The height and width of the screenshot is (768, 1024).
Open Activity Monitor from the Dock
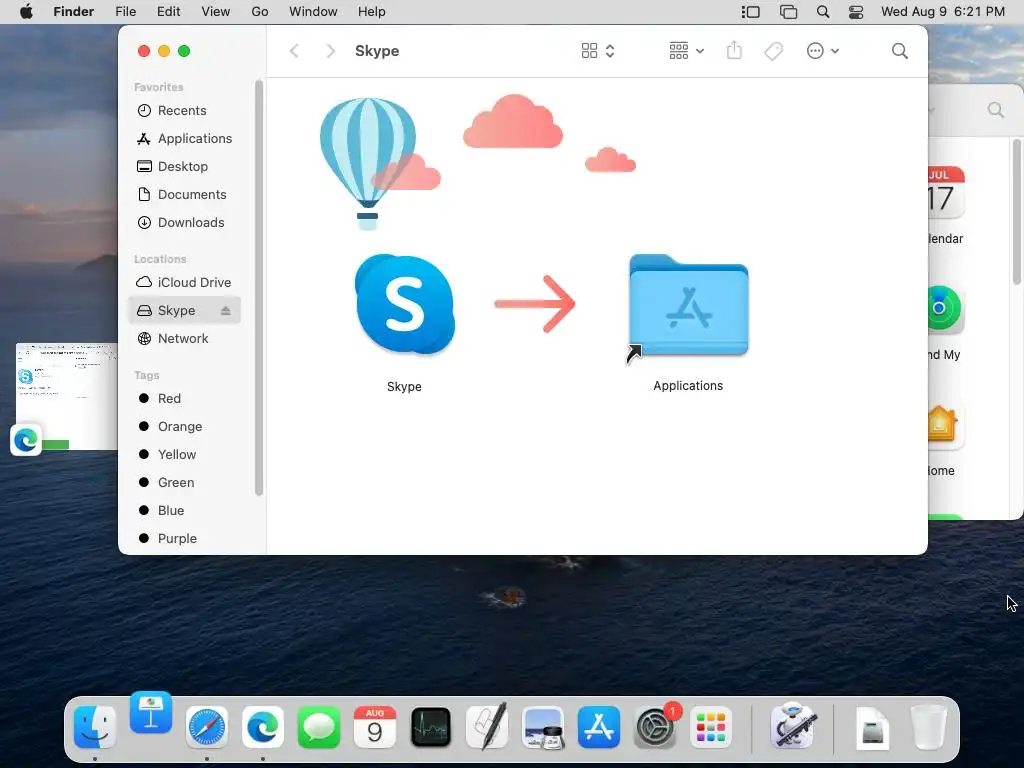431,726
